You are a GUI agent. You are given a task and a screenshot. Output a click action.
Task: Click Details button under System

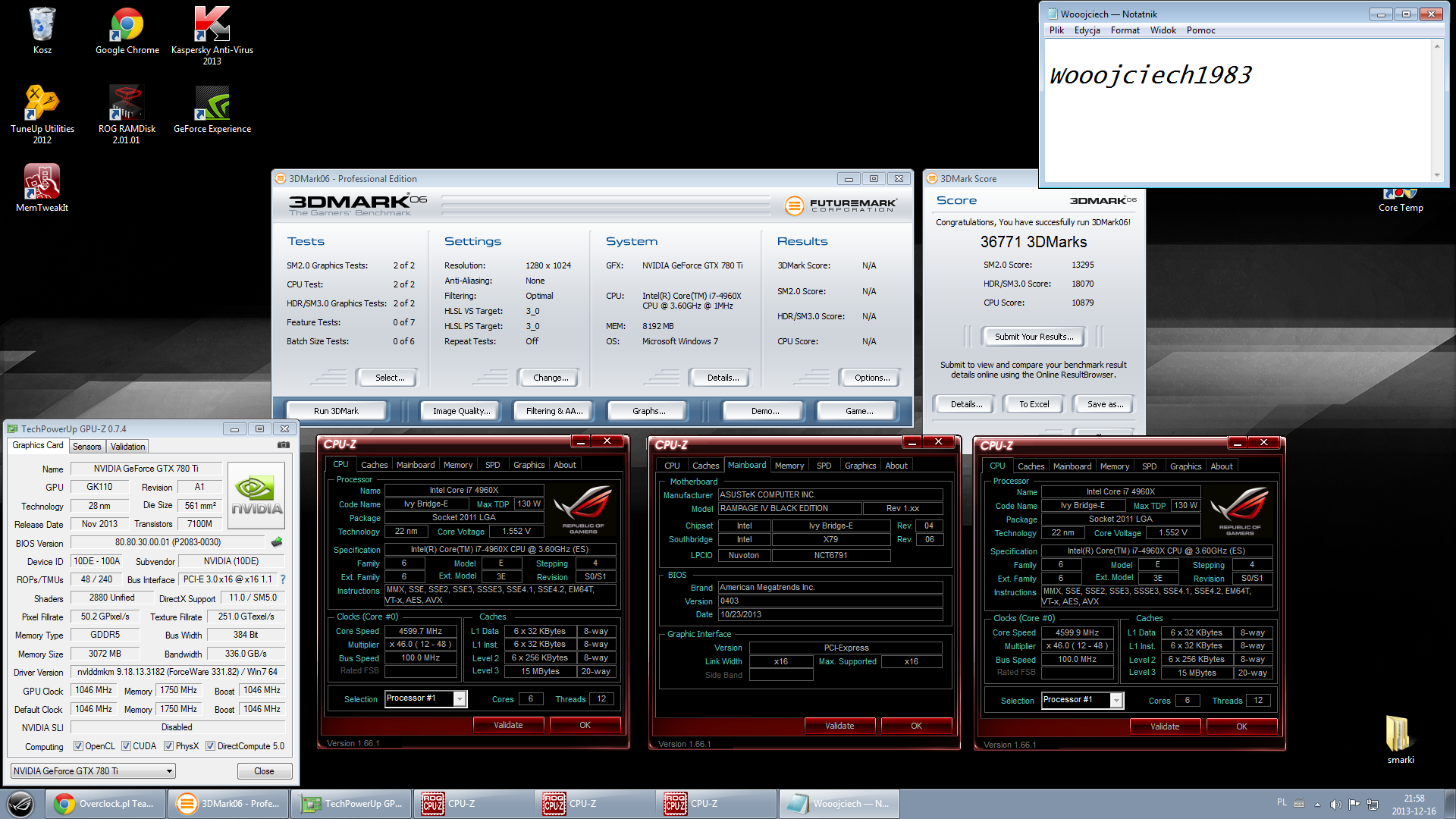pos(723,378)
